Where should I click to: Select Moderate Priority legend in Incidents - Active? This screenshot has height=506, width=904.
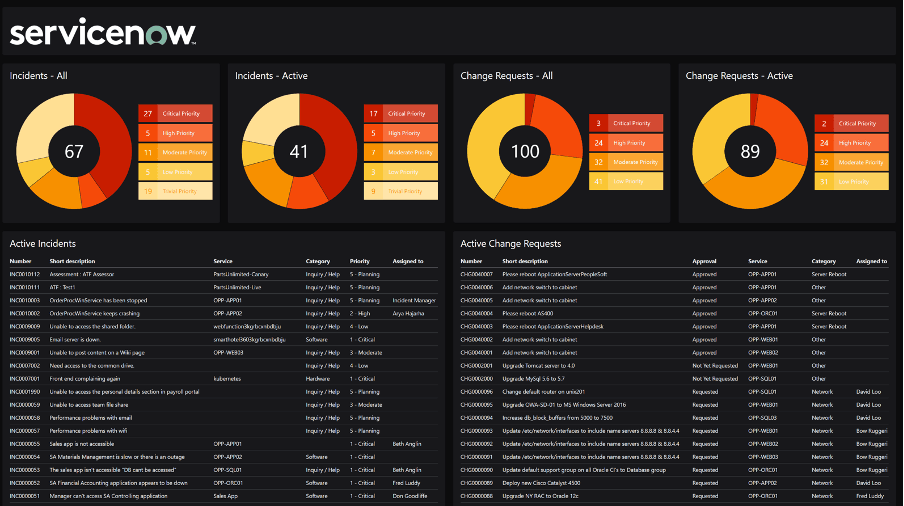[401, 152]
